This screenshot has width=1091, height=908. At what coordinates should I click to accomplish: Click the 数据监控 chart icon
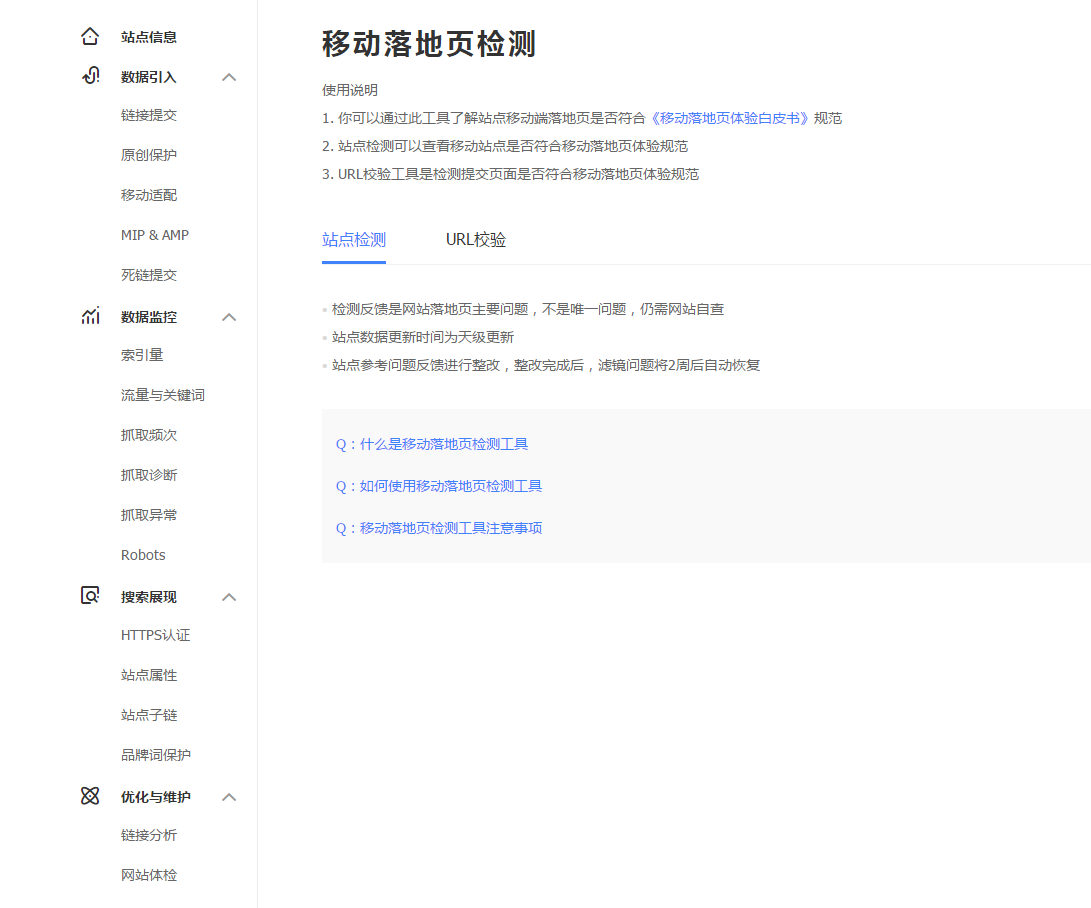(90, 316)
